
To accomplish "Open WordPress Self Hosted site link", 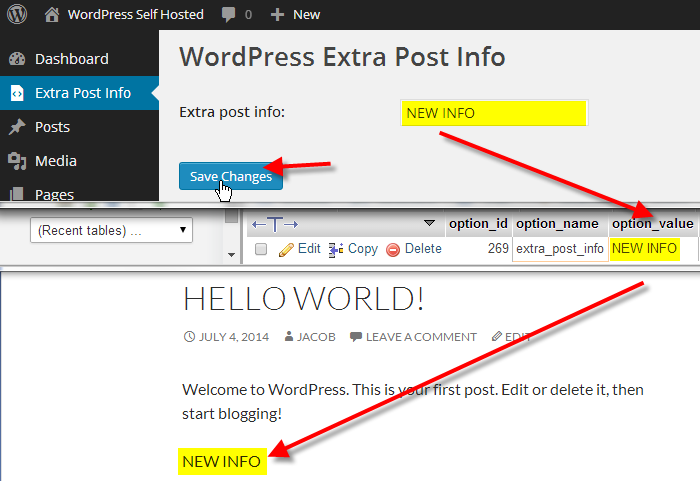I will [135, 14].
